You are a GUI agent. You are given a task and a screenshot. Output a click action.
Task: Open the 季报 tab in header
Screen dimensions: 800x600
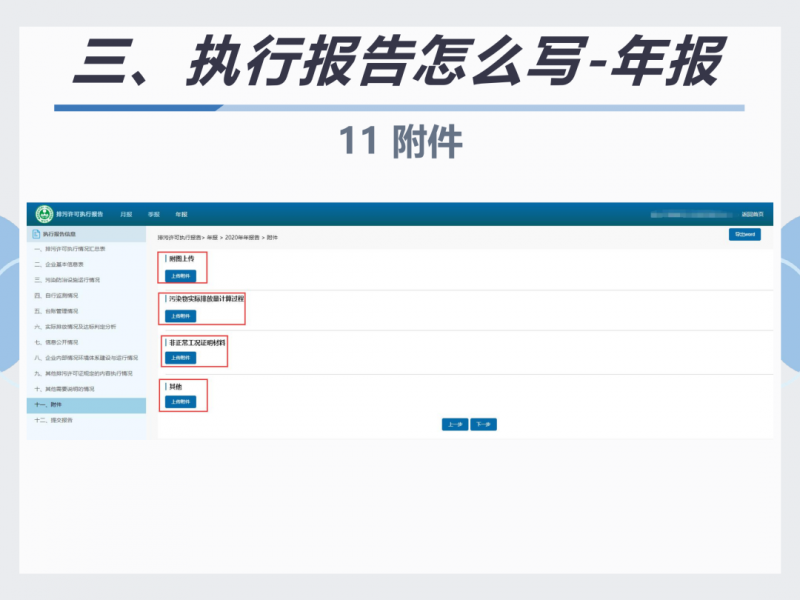[154, 214]
